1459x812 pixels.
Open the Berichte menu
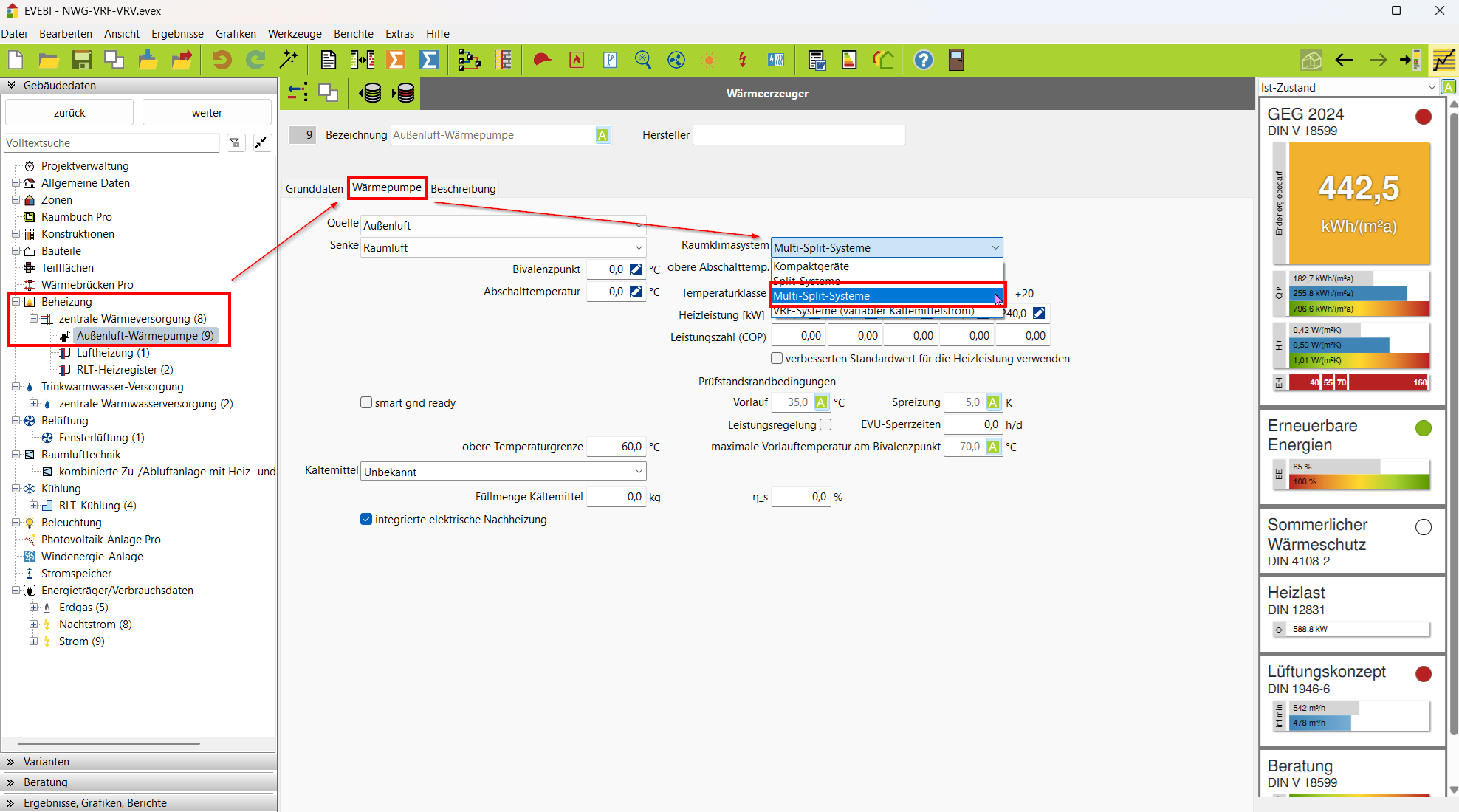[353, 33]
